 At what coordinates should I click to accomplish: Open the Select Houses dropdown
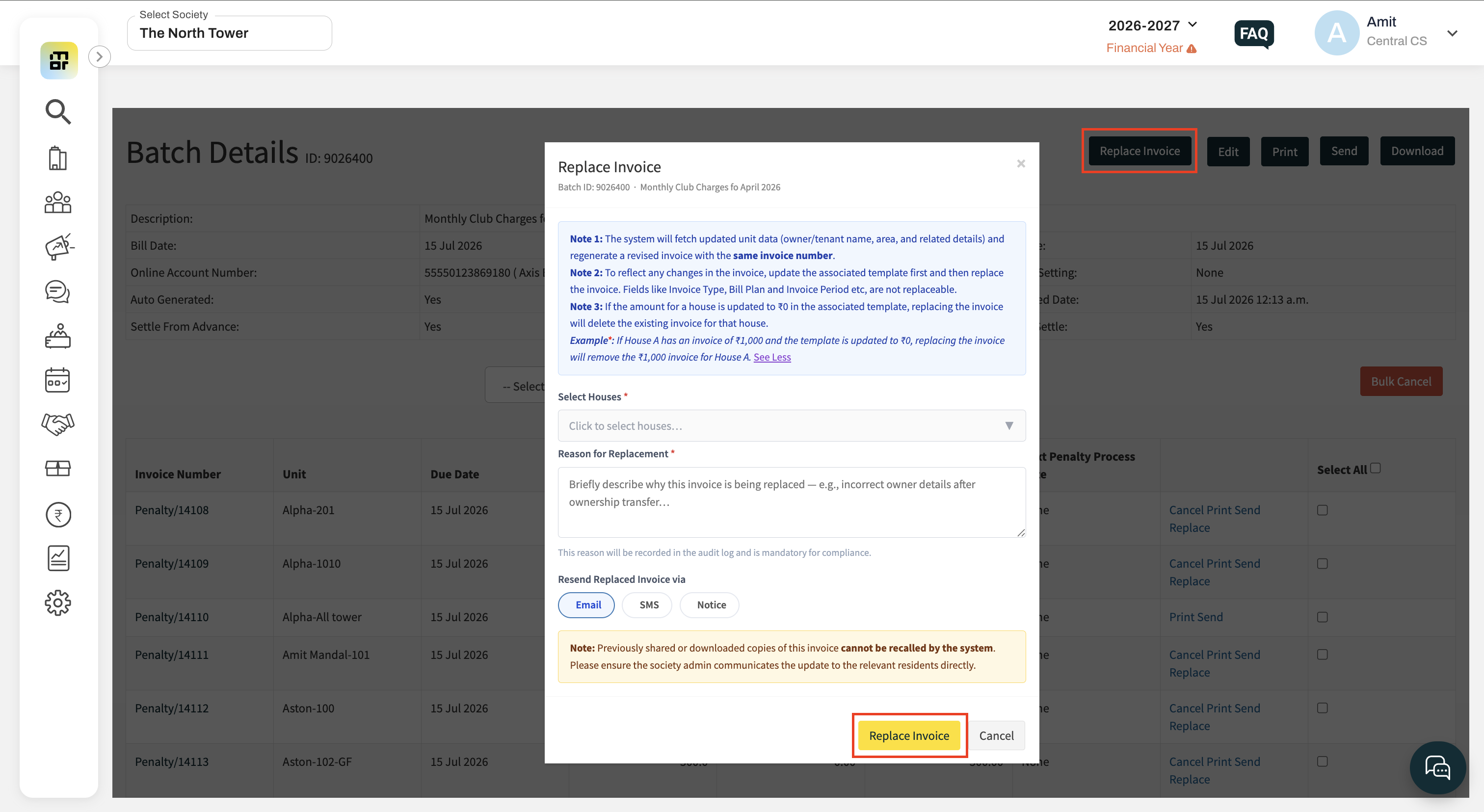click(x=792, y=425)
